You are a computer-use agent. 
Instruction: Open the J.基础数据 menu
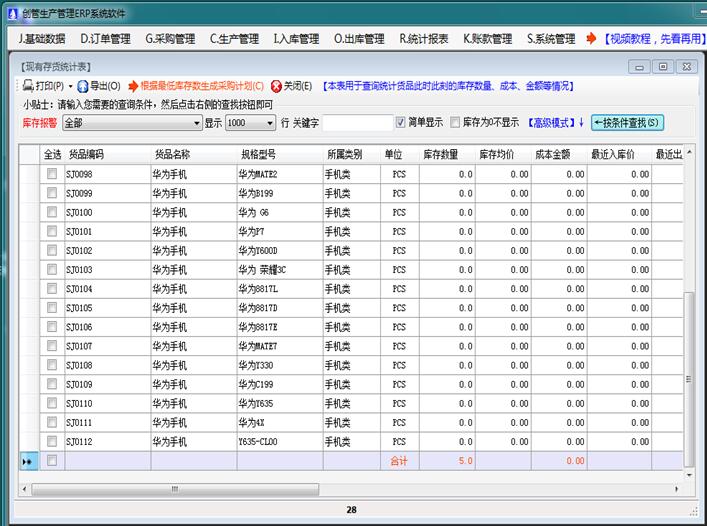tap(42, 39)
